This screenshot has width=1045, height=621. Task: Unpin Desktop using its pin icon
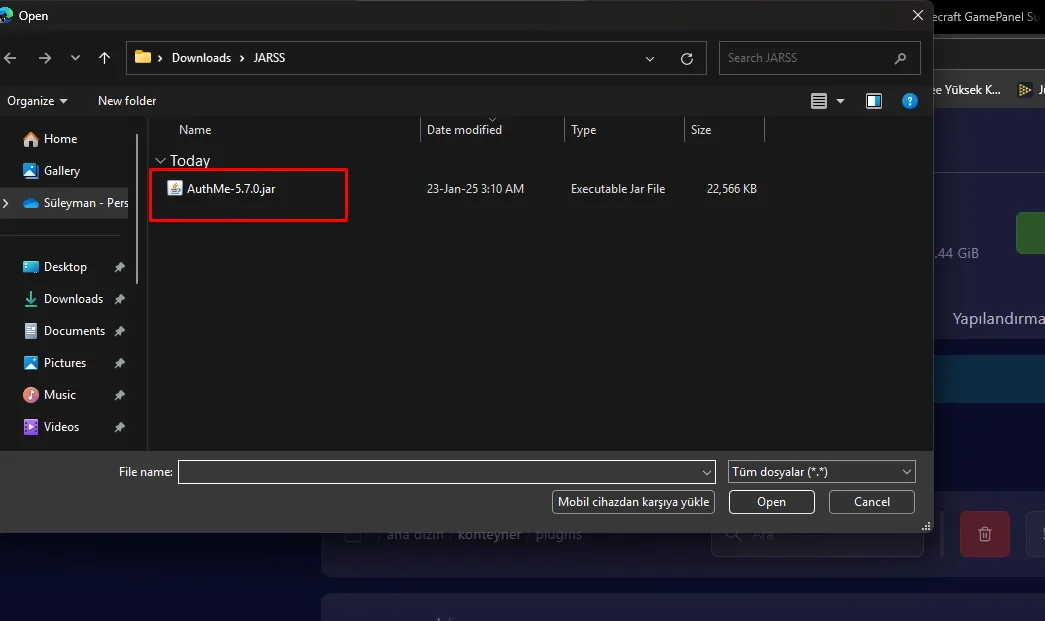click(119, 266)
